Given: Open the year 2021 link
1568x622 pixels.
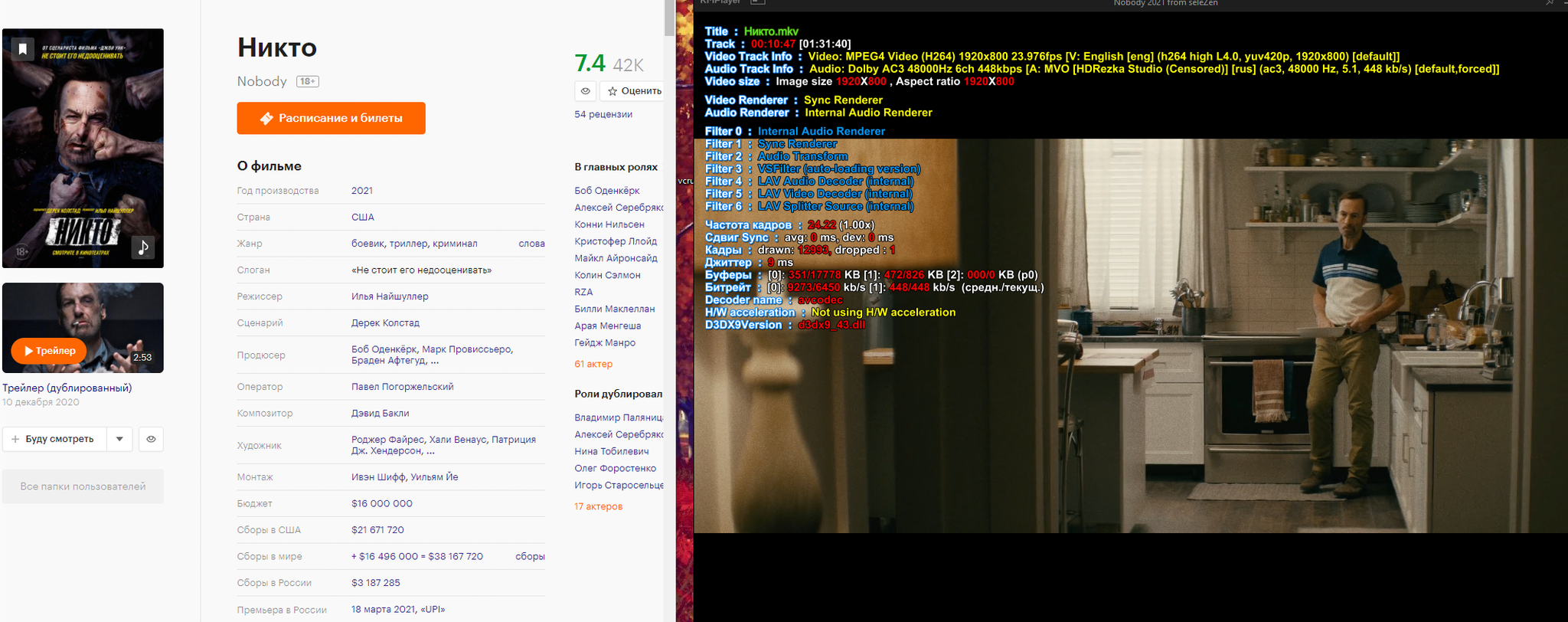Looking at the screenshot, I should pyautogui.click(x=362, y=191).
